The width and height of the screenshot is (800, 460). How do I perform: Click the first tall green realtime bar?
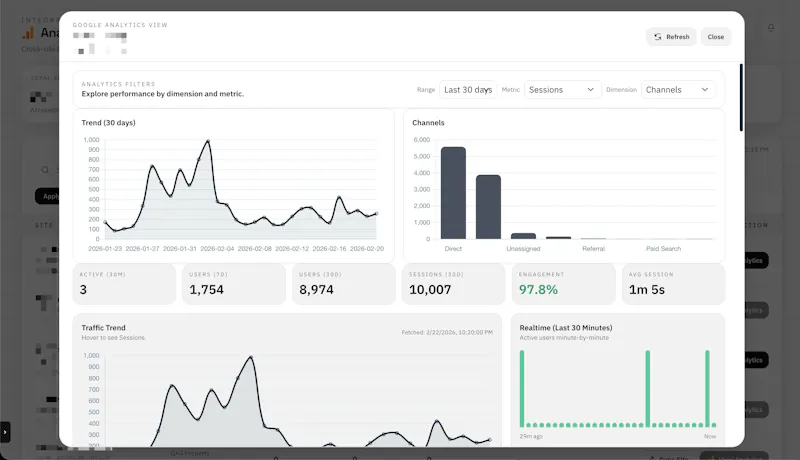[x=522, y=389]
